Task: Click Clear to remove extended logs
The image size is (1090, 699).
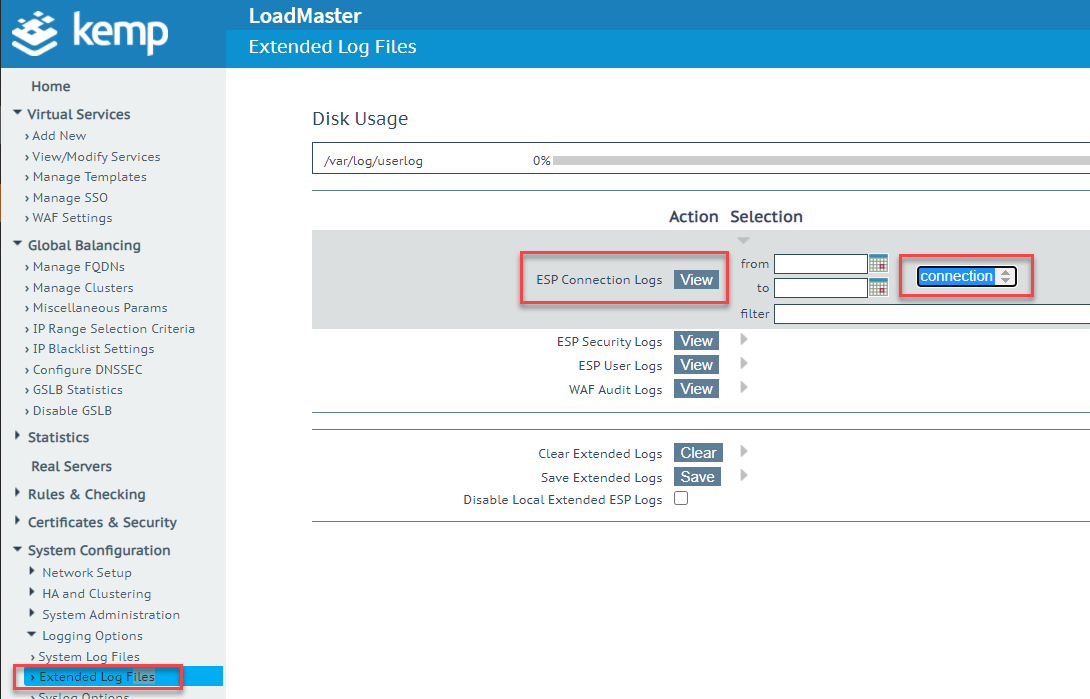Action: click(x=697, y=452)
